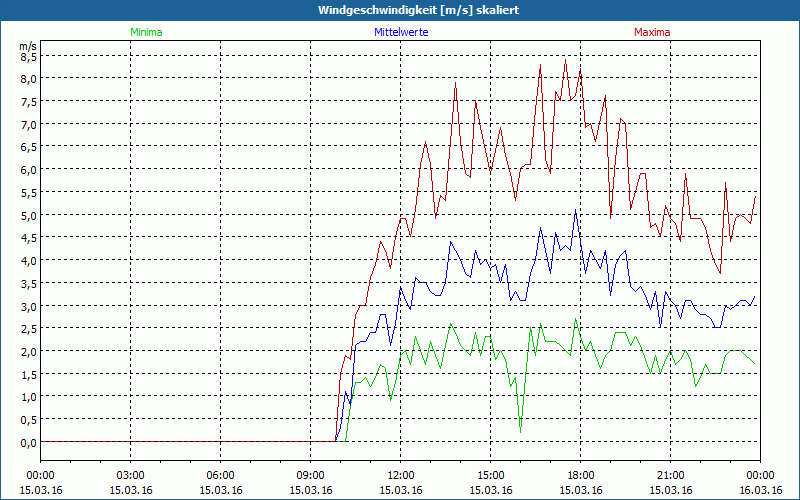Image resolution: width=800 pixels, height=500 pixels.
Task: Click the 4,0 y-axis value
Action: [x=29, y=260]
